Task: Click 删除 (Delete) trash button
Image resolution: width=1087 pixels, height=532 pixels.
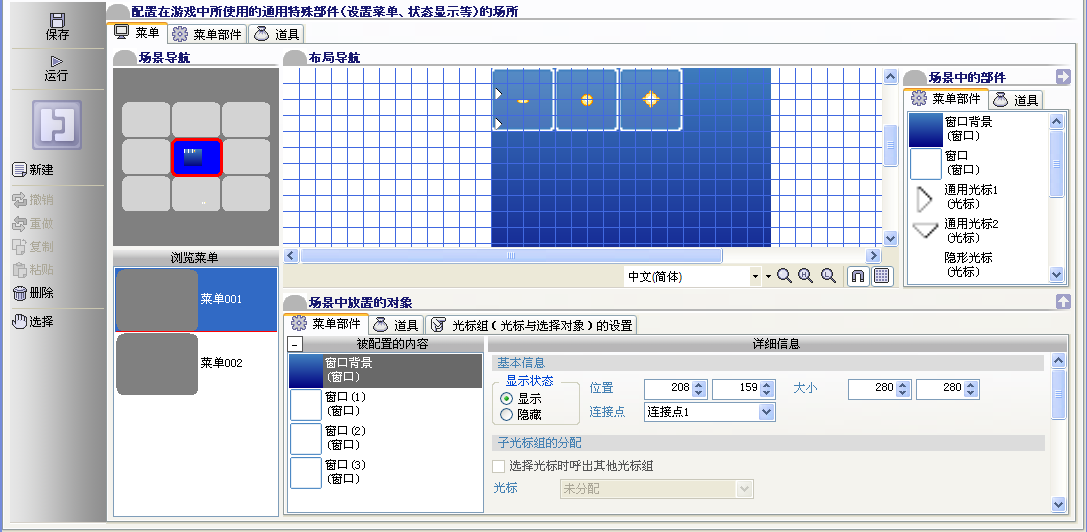Action: pos(33,293)
